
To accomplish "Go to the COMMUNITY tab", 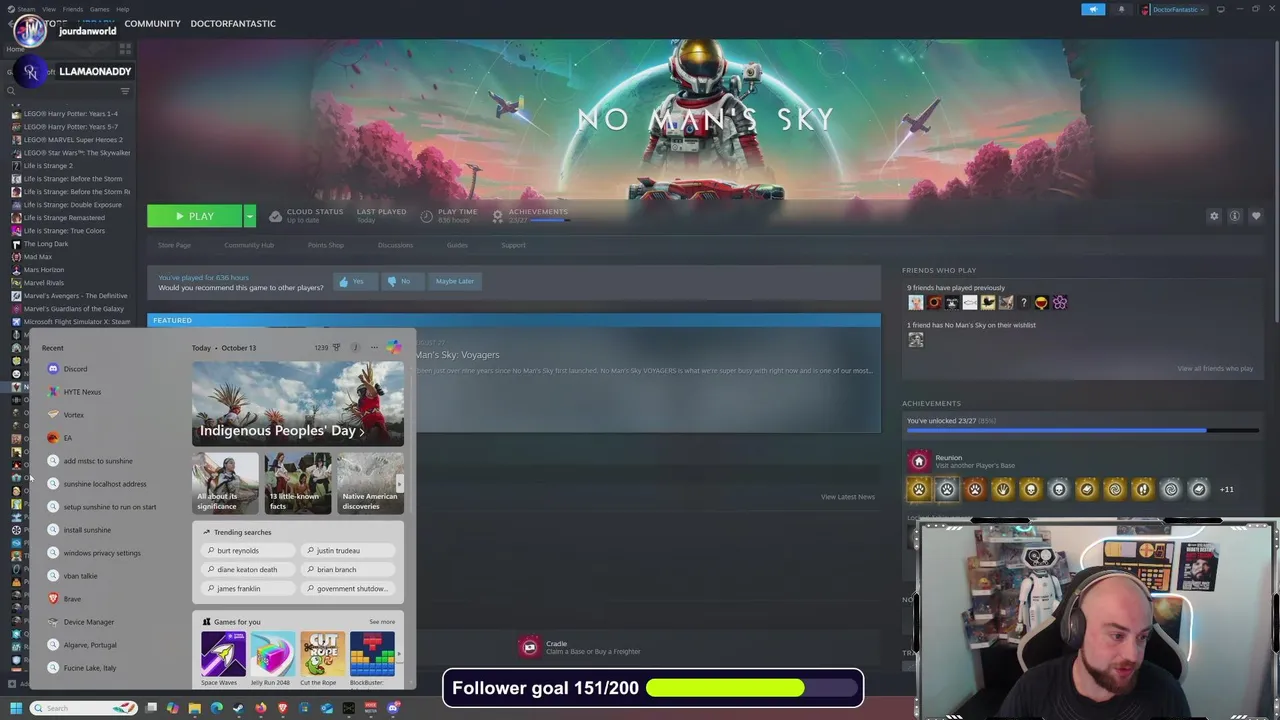I will (x=152, y=23).
